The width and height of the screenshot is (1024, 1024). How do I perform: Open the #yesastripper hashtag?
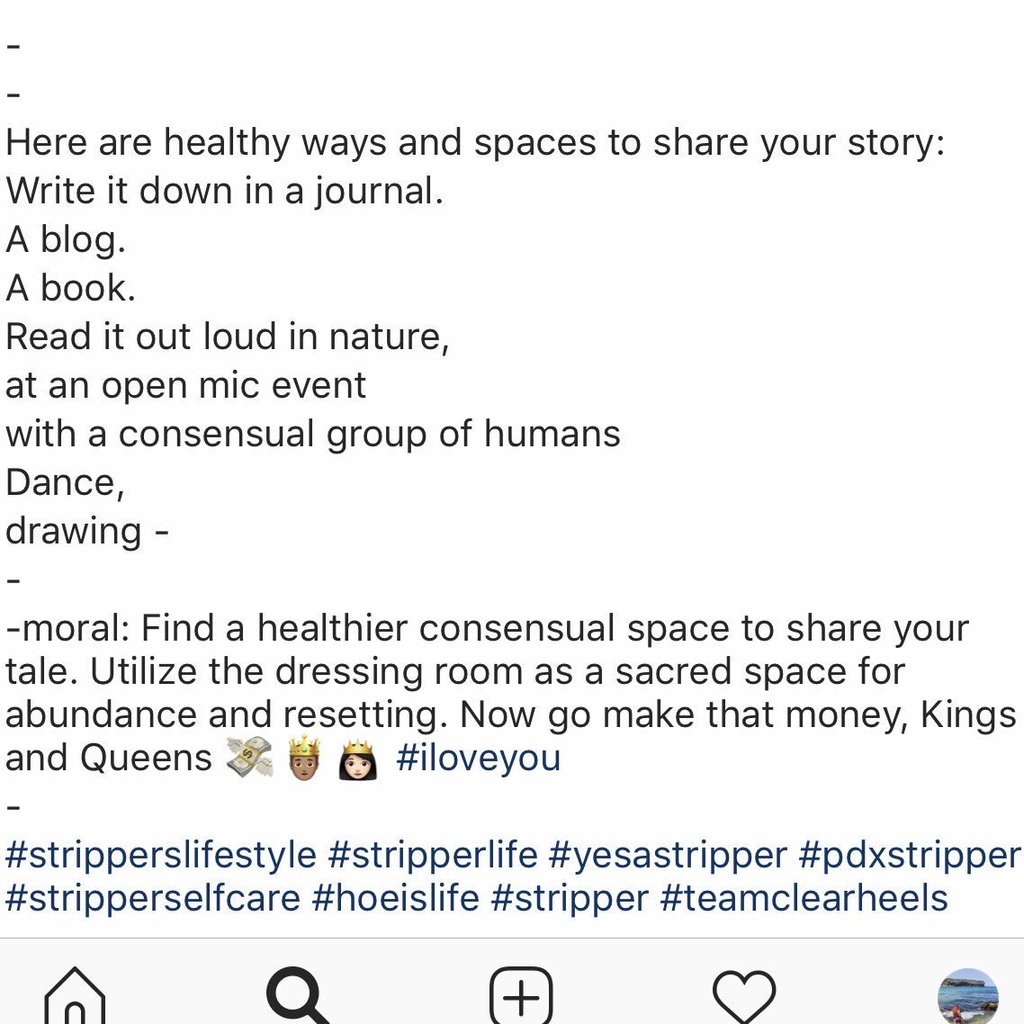point(668,855)
